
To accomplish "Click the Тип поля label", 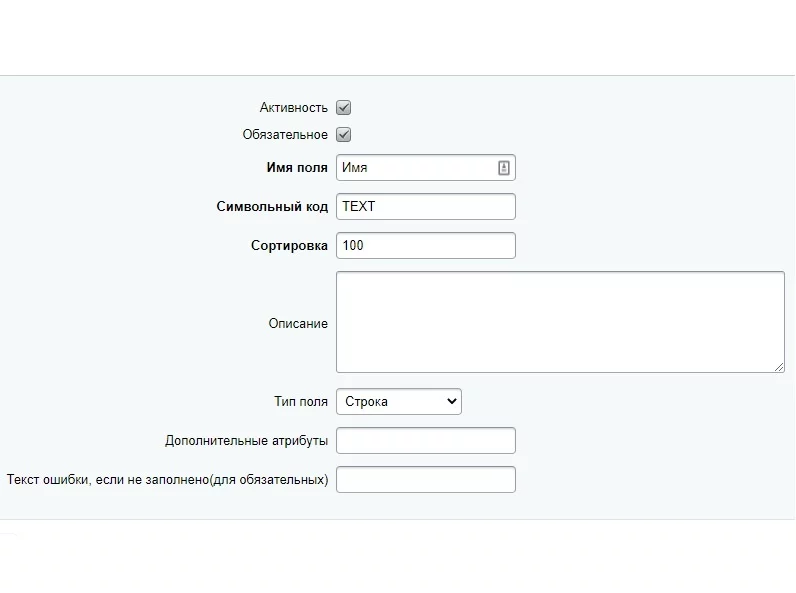I will pyautogui.click(x=300, y=402).
